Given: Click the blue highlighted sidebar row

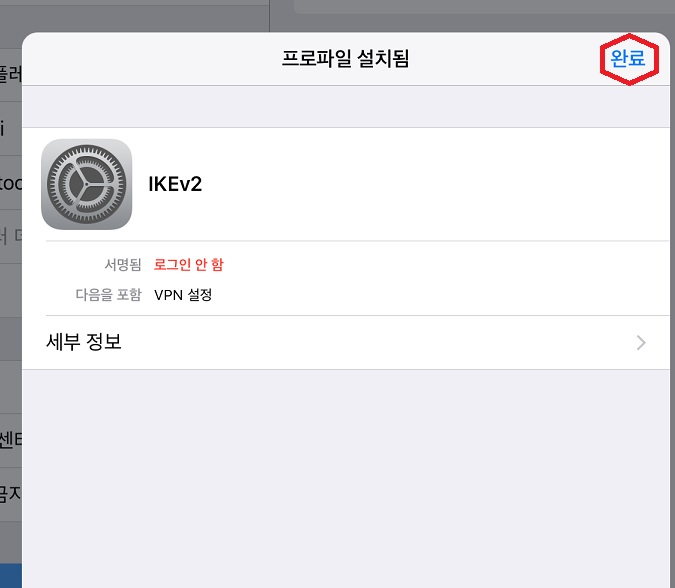Looking at the screenshot, I should click(x=11, y=576).
